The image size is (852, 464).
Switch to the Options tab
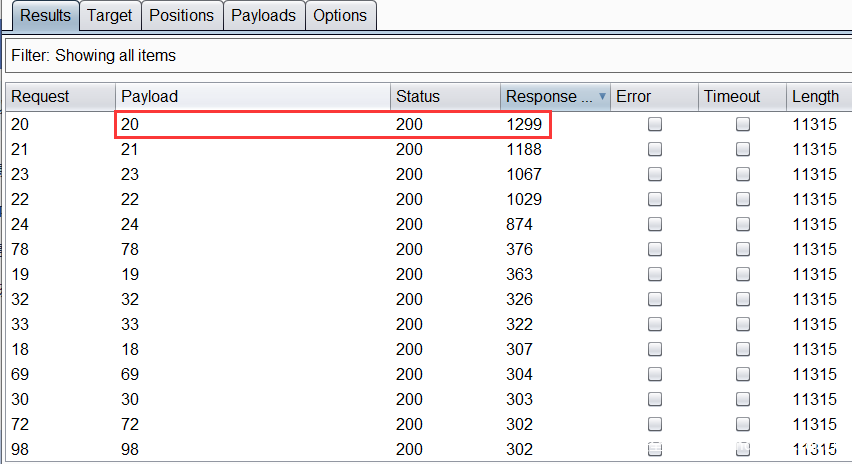339,15
